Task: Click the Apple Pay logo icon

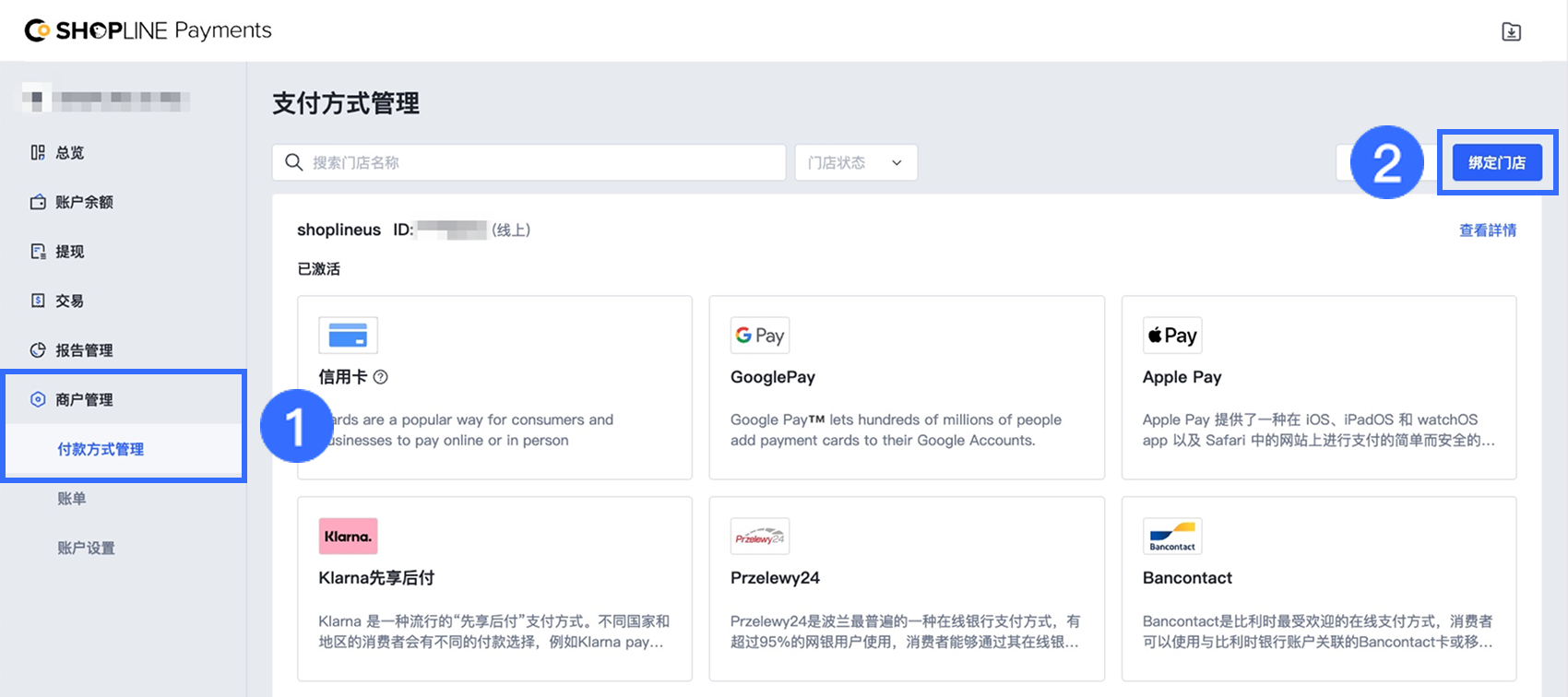Action: tap(1171, 336)
